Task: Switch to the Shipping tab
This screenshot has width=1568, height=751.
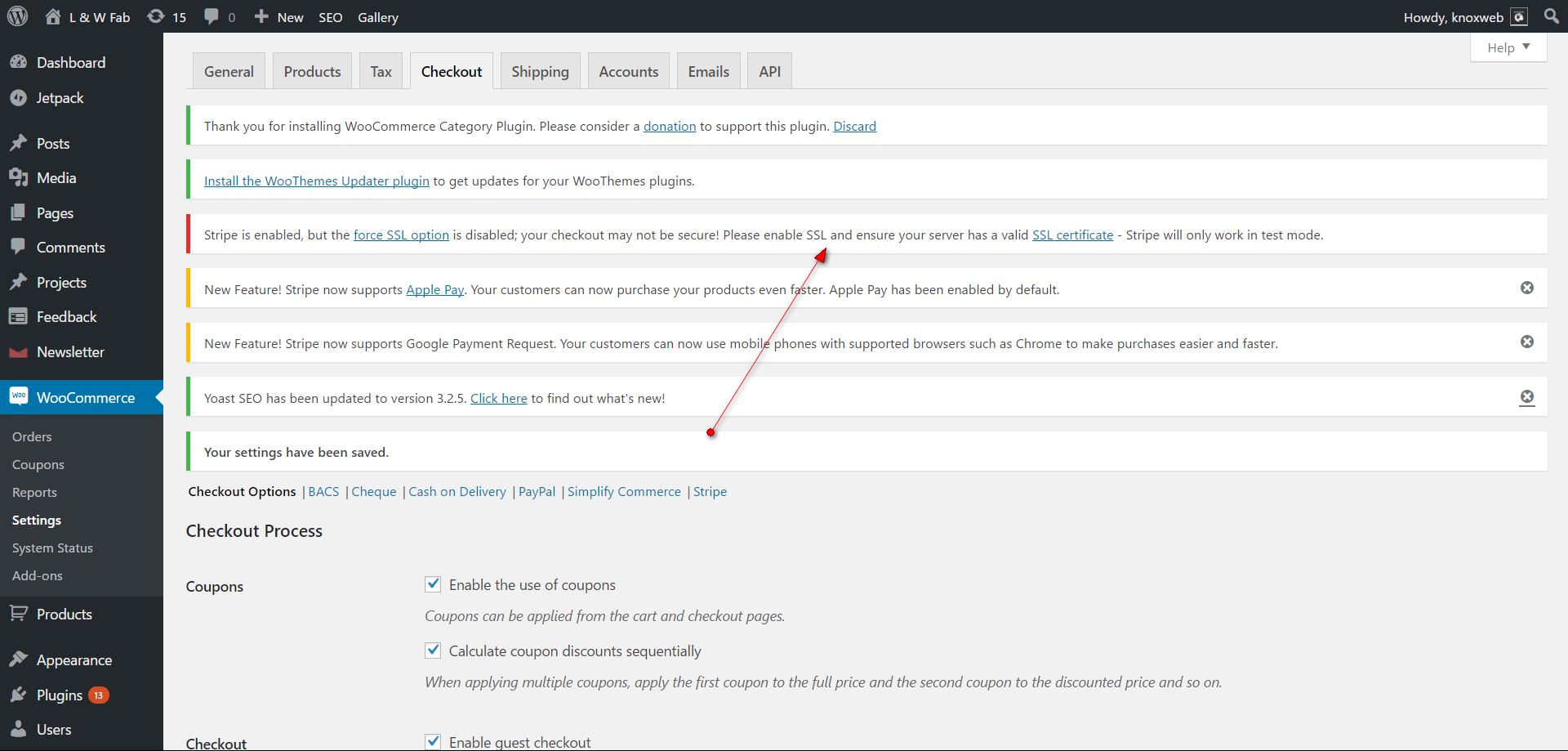Action: 540,71
